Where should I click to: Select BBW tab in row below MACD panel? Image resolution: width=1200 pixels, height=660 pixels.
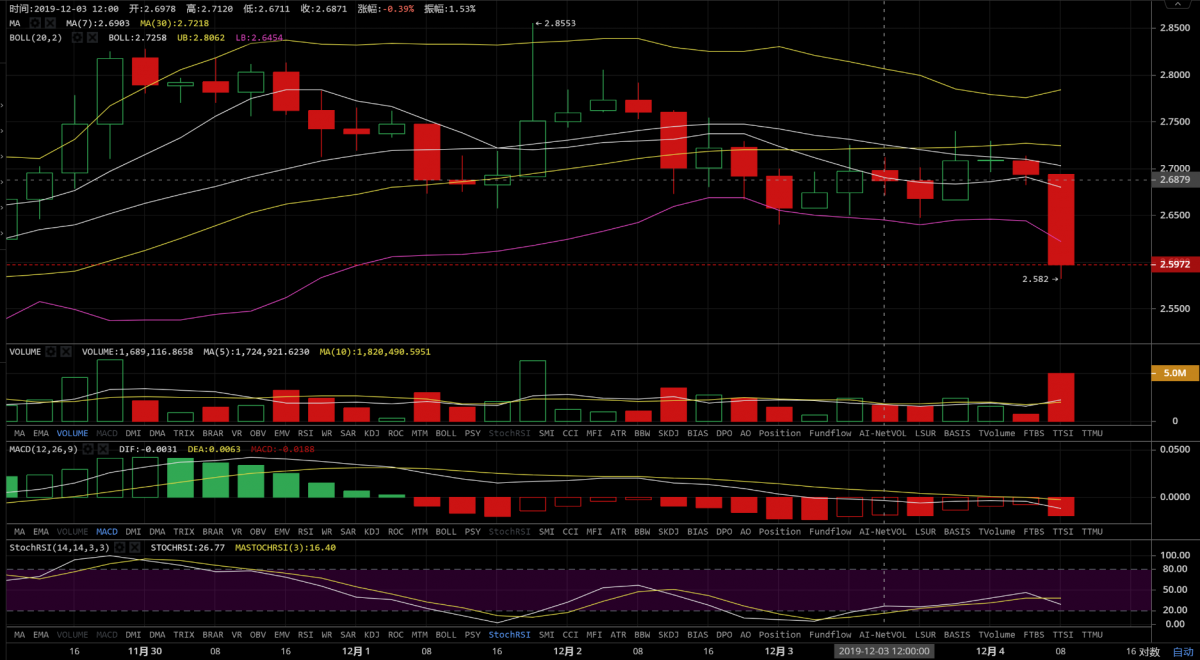coord(642,532)
